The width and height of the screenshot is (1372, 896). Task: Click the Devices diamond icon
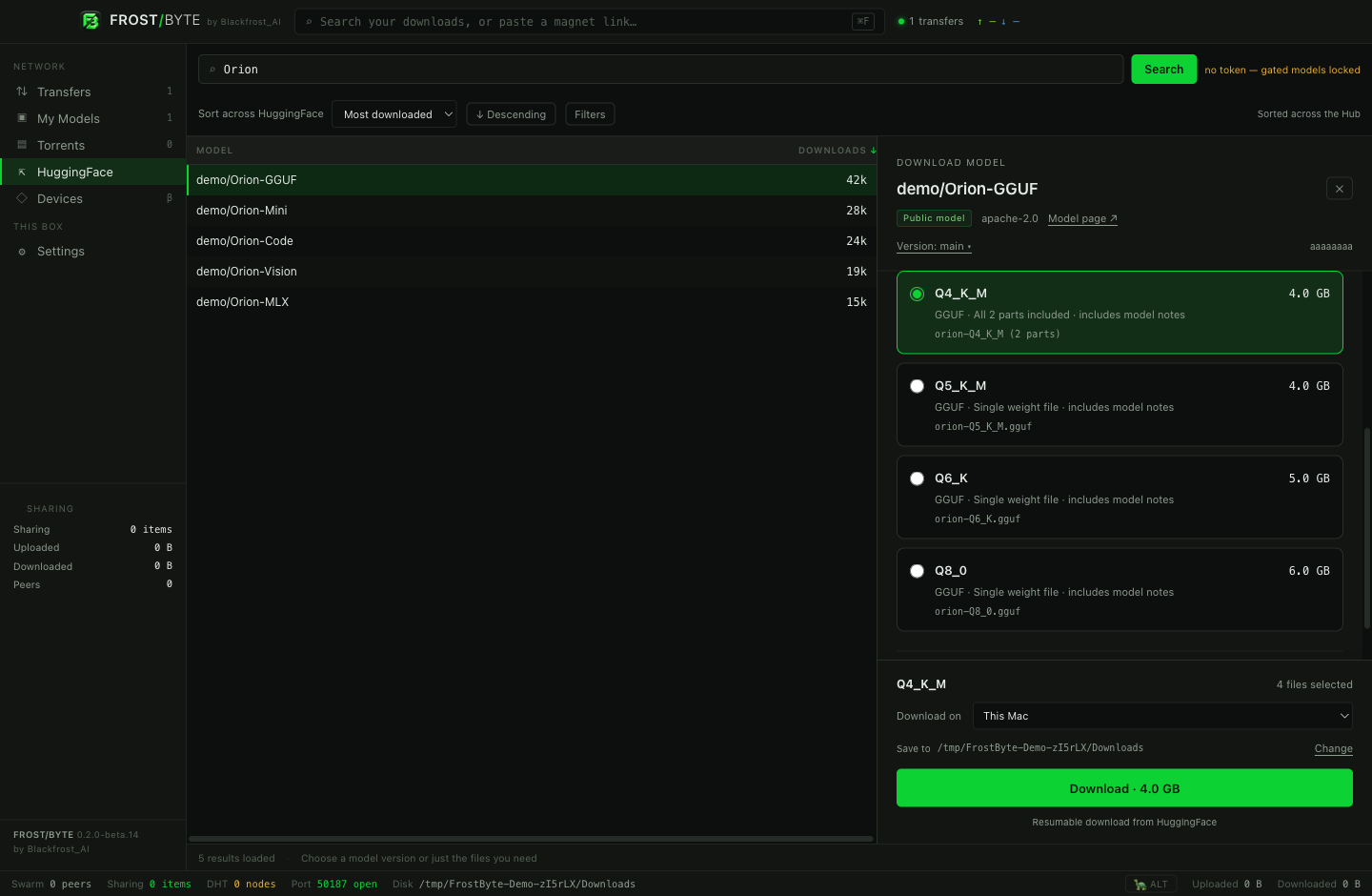coord(22,198)
